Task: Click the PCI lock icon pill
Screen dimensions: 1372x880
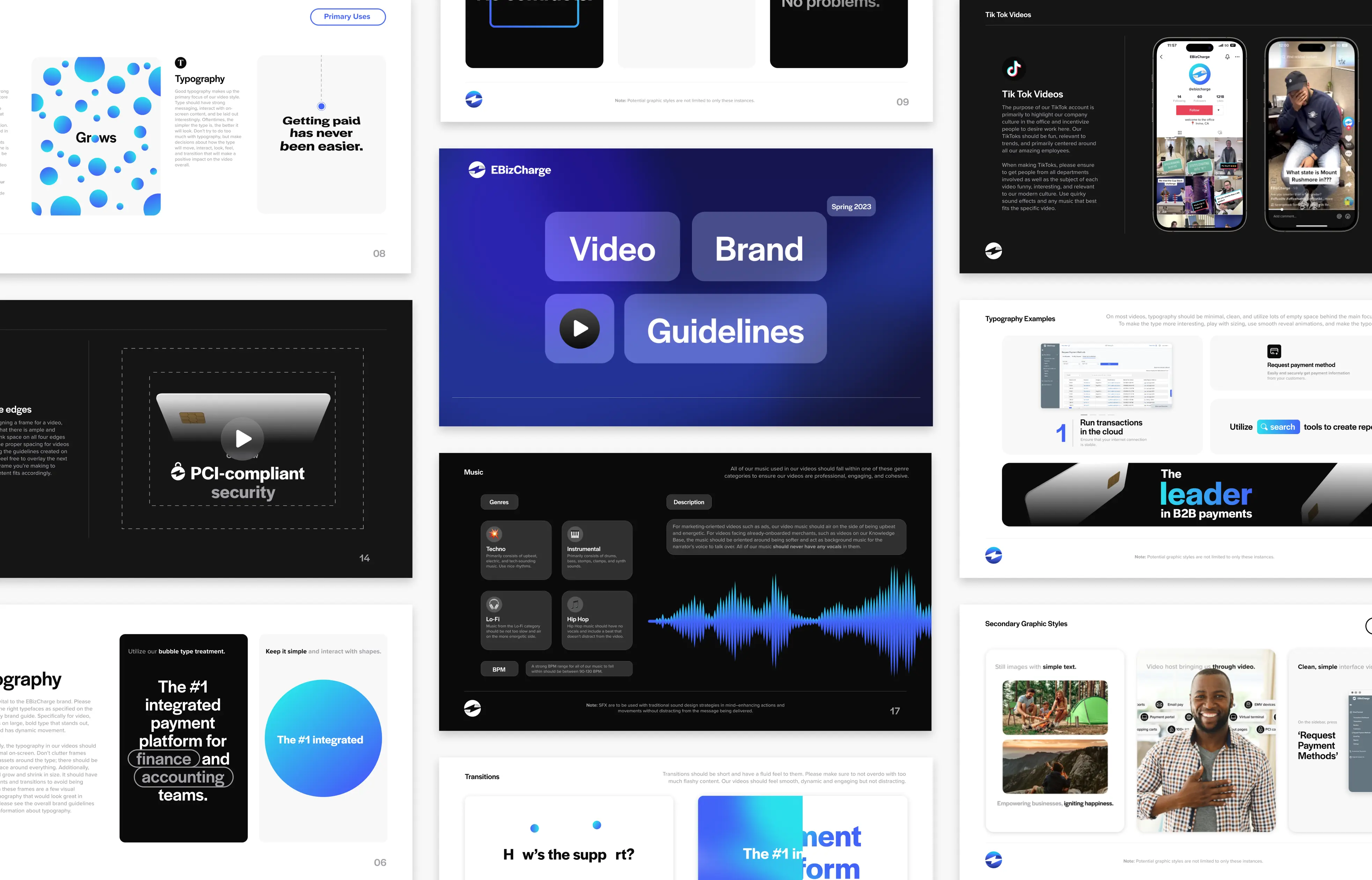Action: (1260, 730)
